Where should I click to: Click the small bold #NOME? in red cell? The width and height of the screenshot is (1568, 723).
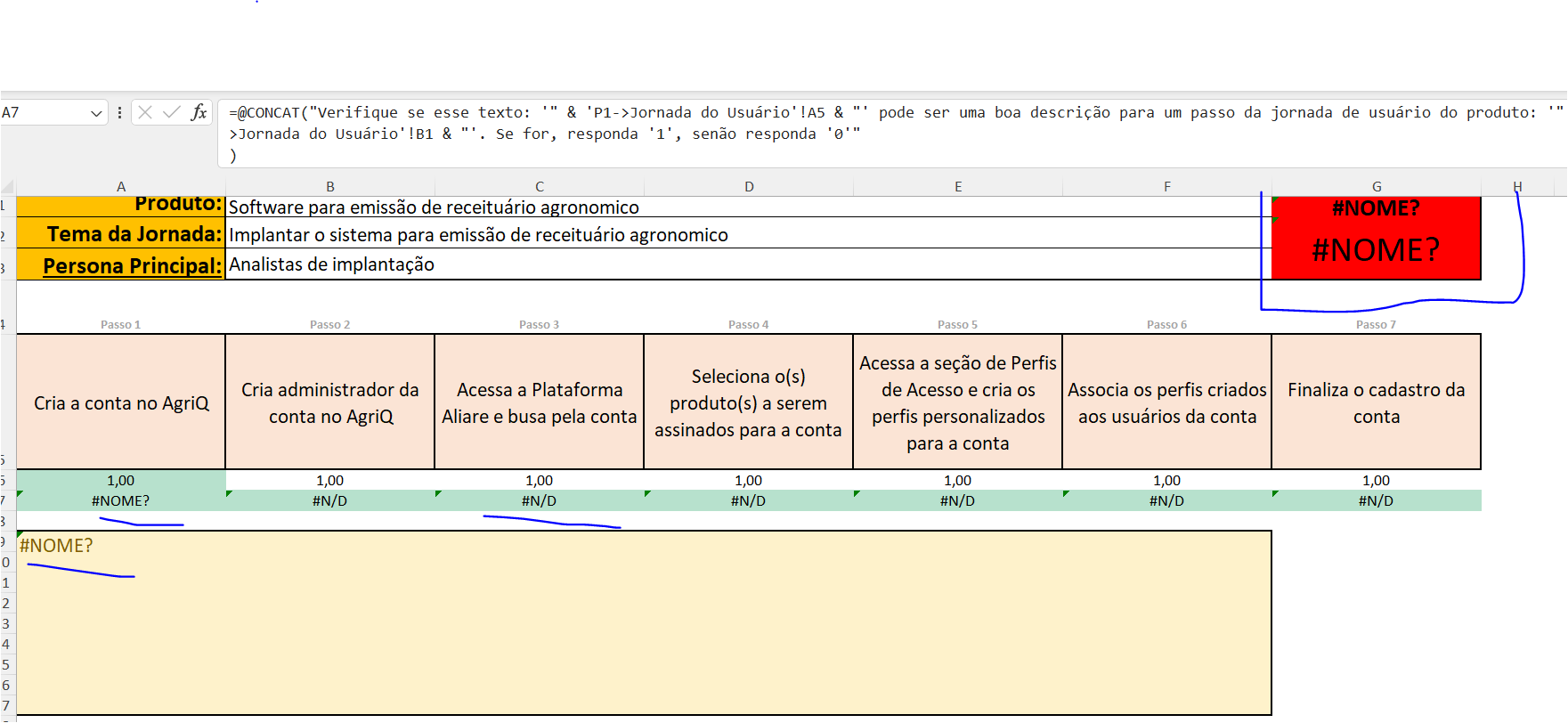(1376, 208)
